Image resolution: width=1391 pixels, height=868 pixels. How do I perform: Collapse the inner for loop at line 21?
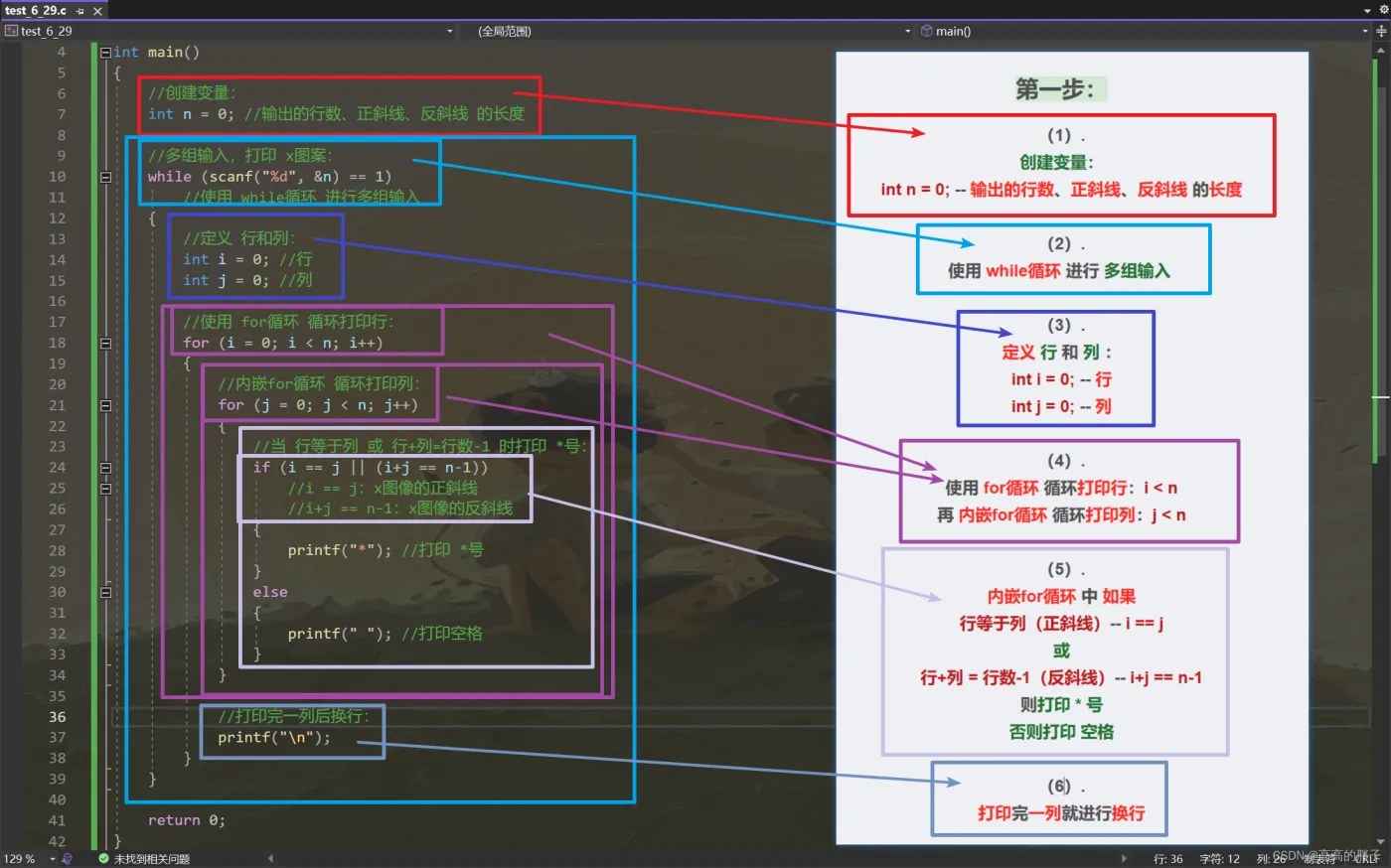105,405
